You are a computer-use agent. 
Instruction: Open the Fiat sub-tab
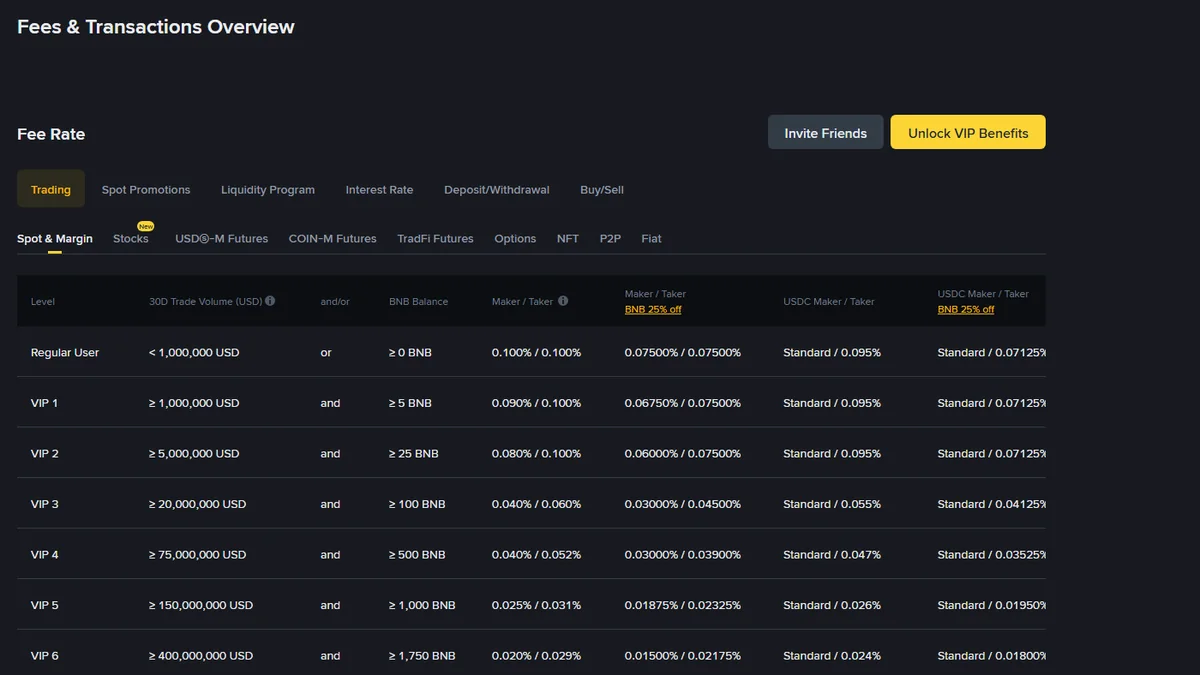click(651, 238)
